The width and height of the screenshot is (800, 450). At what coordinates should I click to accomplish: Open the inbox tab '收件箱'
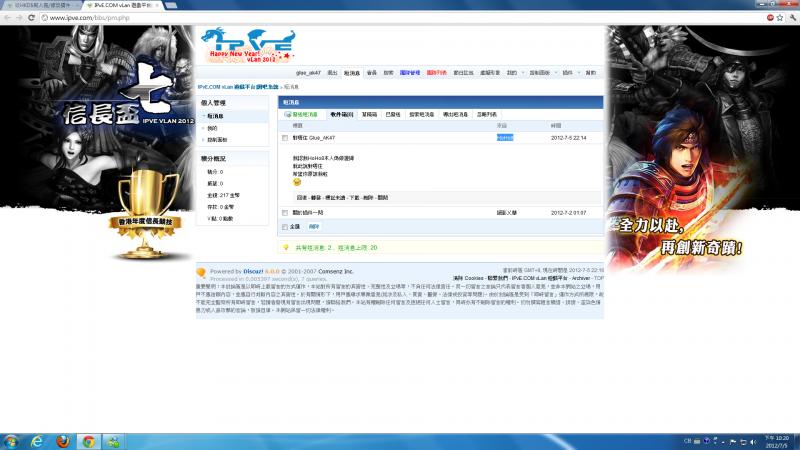(x=342, y=115)
